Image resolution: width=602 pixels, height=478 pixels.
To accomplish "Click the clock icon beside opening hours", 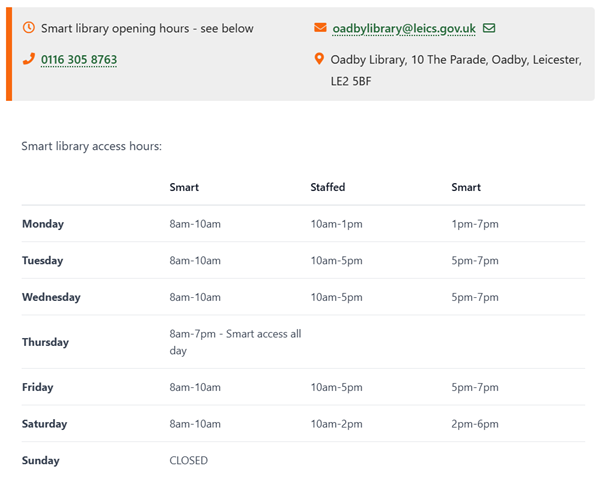I will pos(28,28).
